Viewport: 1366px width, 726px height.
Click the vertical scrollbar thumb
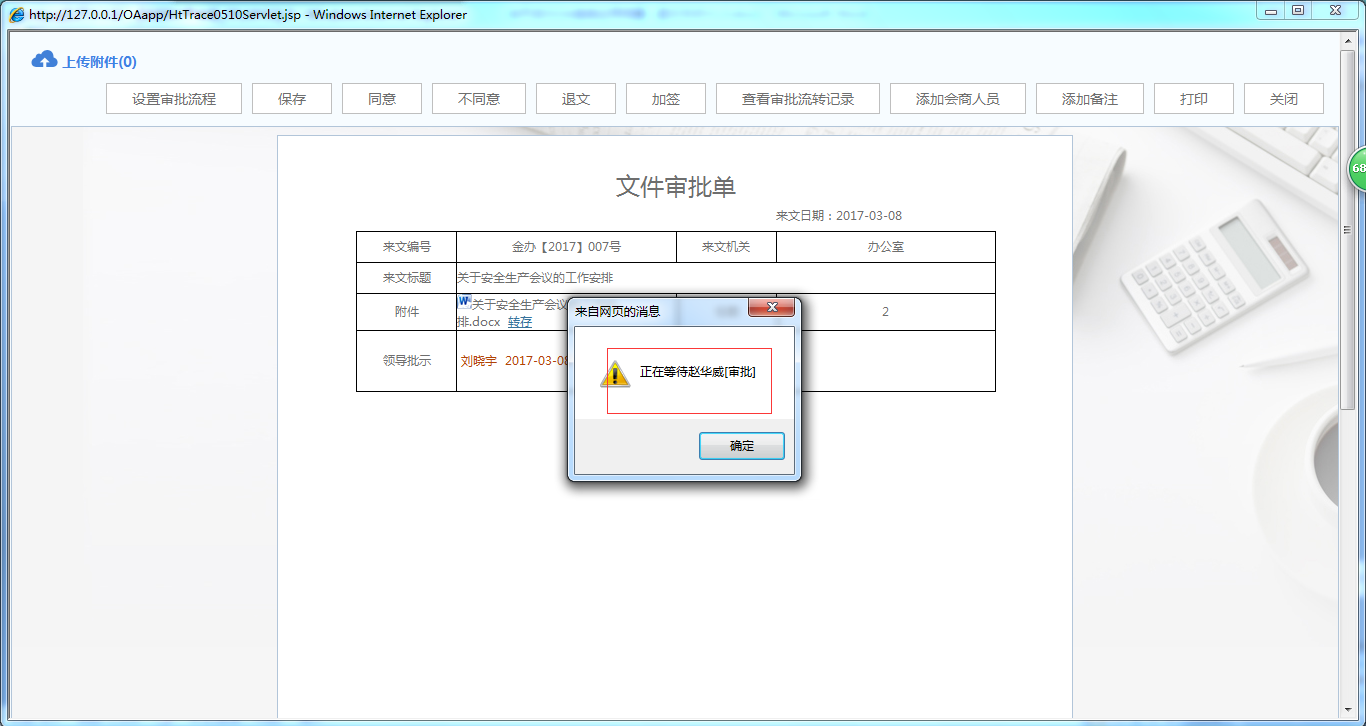(1348, 230)
